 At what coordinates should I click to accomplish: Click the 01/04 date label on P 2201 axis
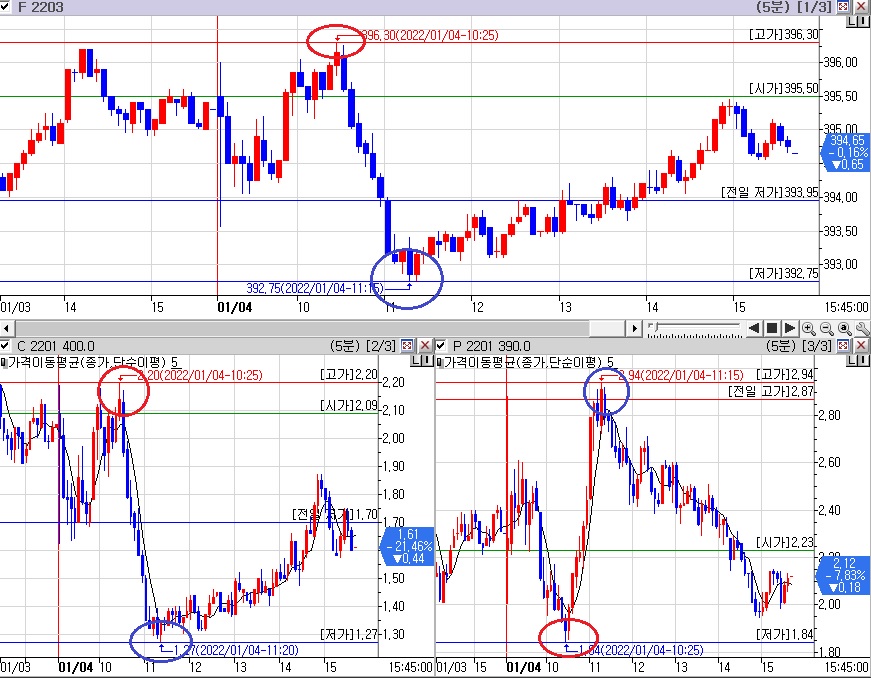(523, 667)
